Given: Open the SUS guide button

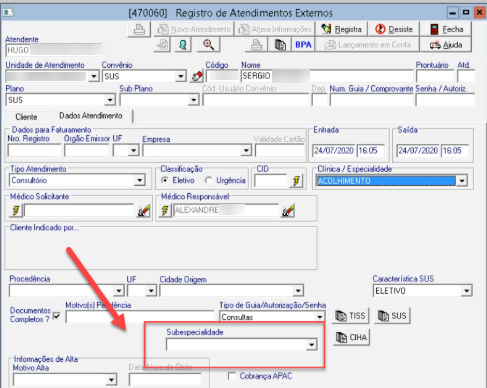Looking at the screenshot, I should 392,316.
